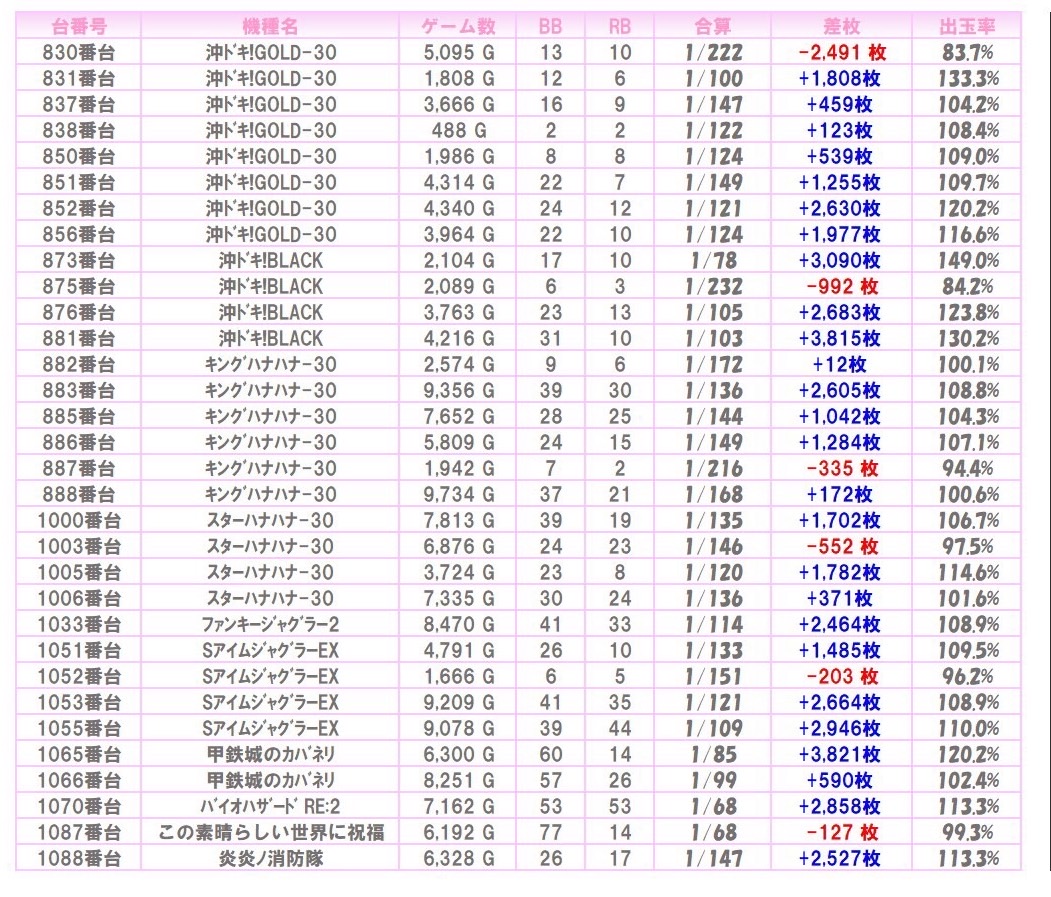Select the 合算 column header
Screen dimensions: 1051x897
713,26
